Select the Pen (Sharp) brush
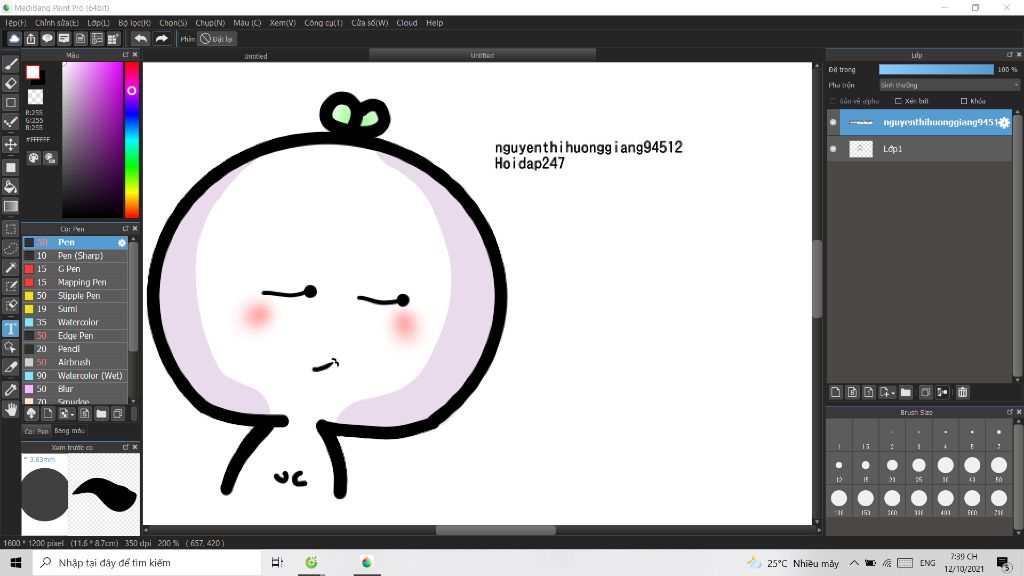The height and width of the screenshot is (576, 1024). click(x=76, y=255)
